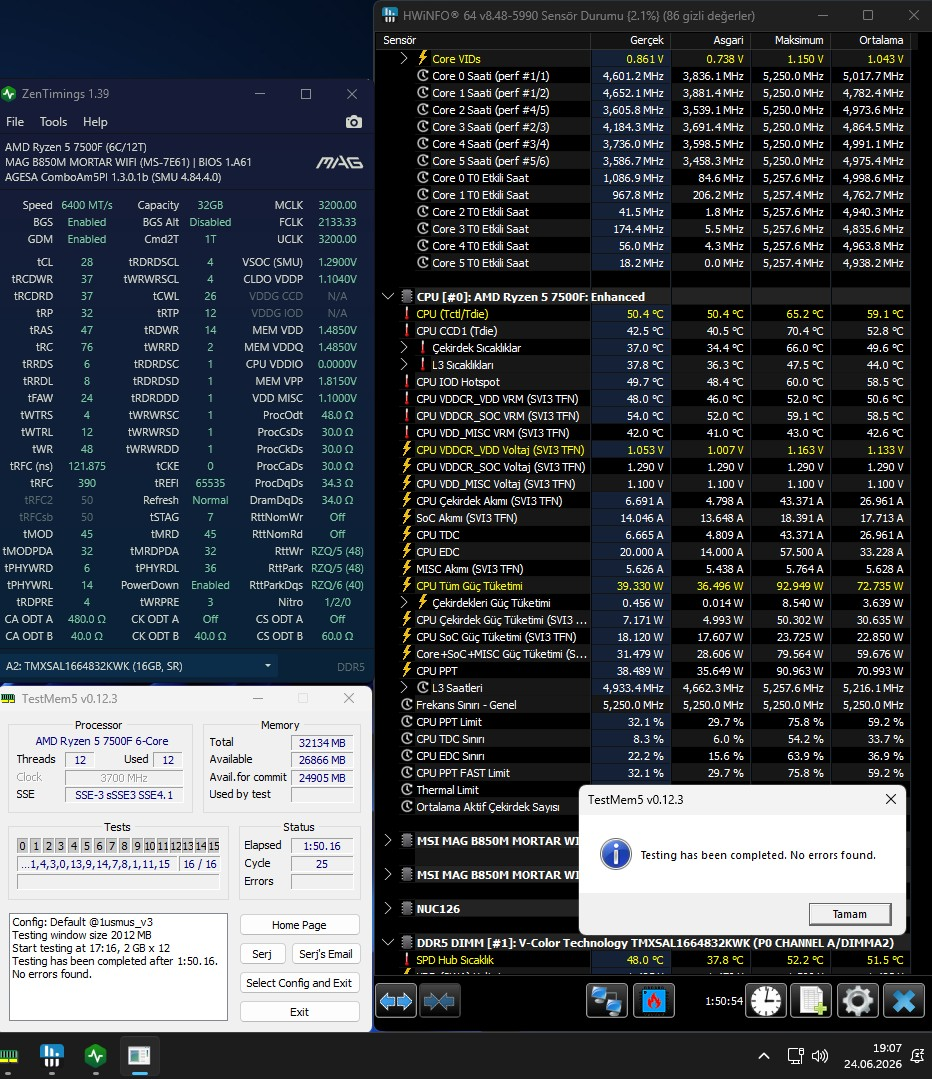Click test number 15 box in TestMem5
932x1079 pixels.
pos(213,846)
